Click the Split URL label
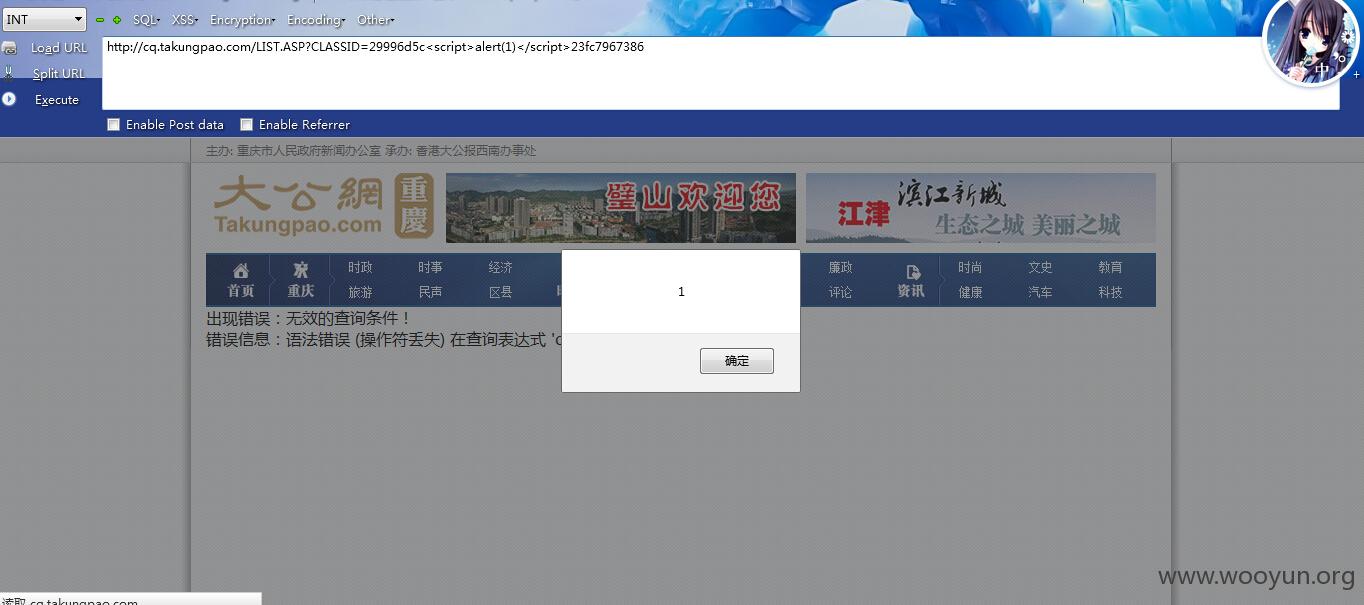The image size is (1364, 605). point(58,74)
